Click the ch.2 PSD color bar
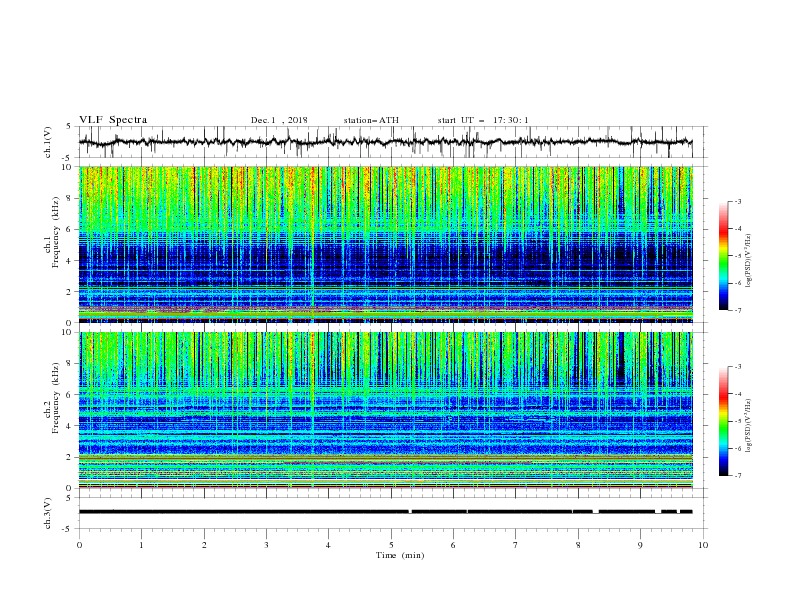Screen dimensions: 792x612 [724, 421]
